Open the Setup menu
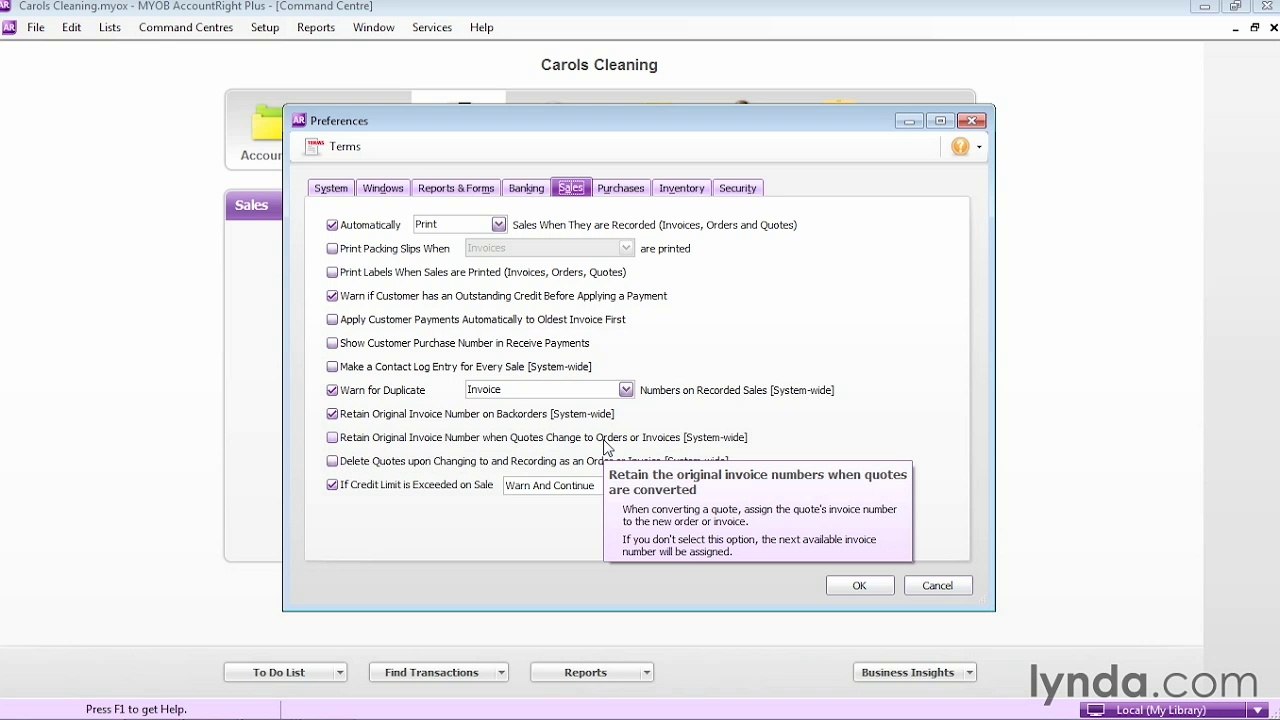Viewport: 1280px width, 720px height. 265,28
